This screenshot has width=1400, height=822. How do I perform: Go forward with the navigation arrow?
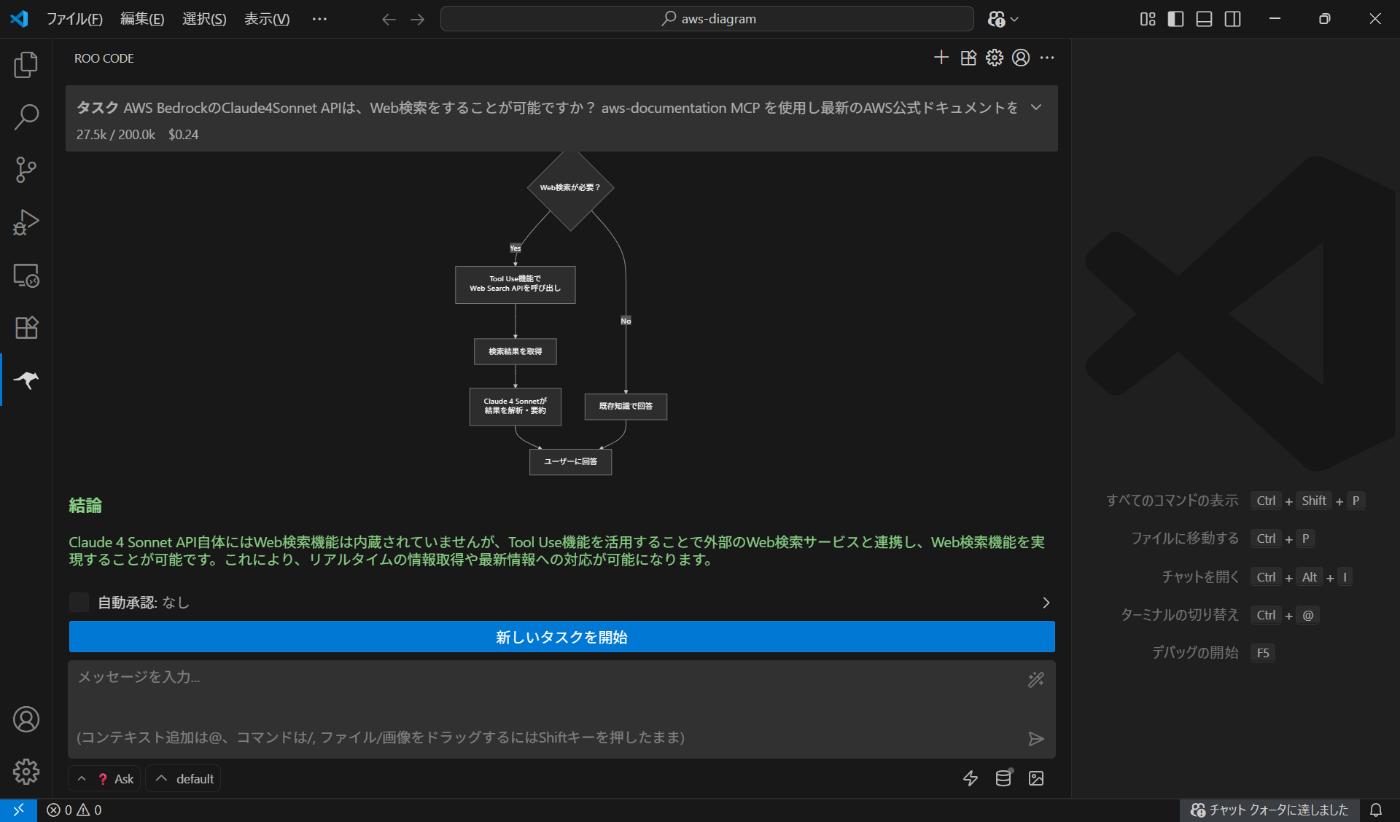pyautogui.click(x=418, y=19)
